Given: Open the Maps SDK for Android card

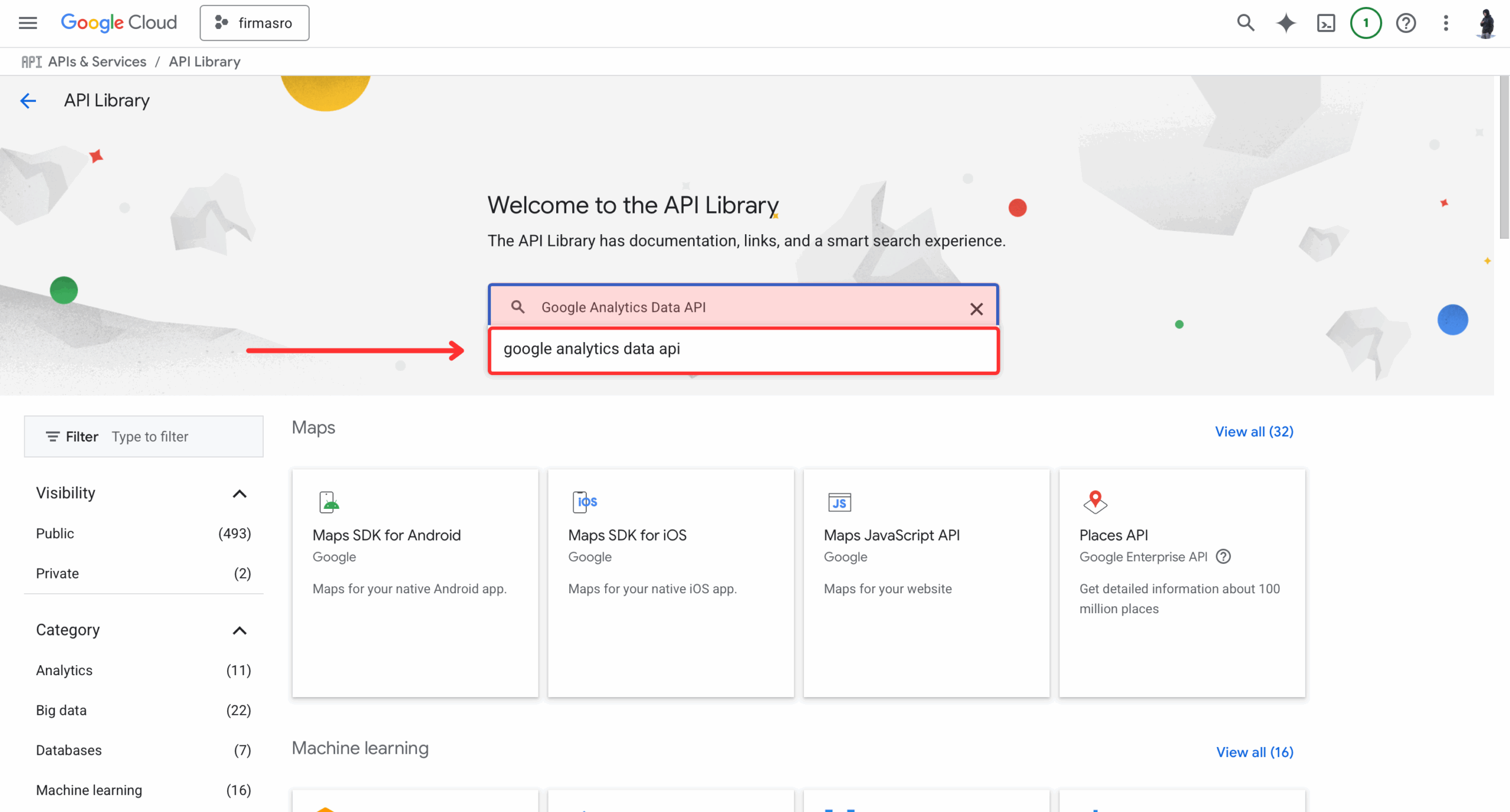Looking at the screenshot, I should pos(415,583).
